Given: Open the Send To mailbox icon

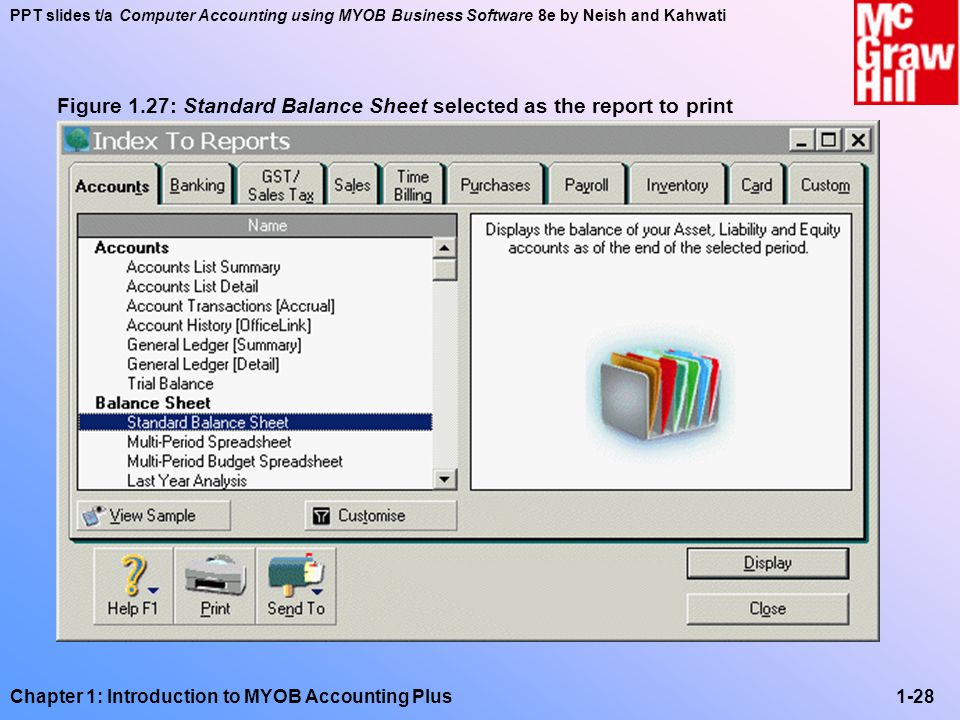Looking at the screenshot, I should pyautogui.click(x=295, y=574).
